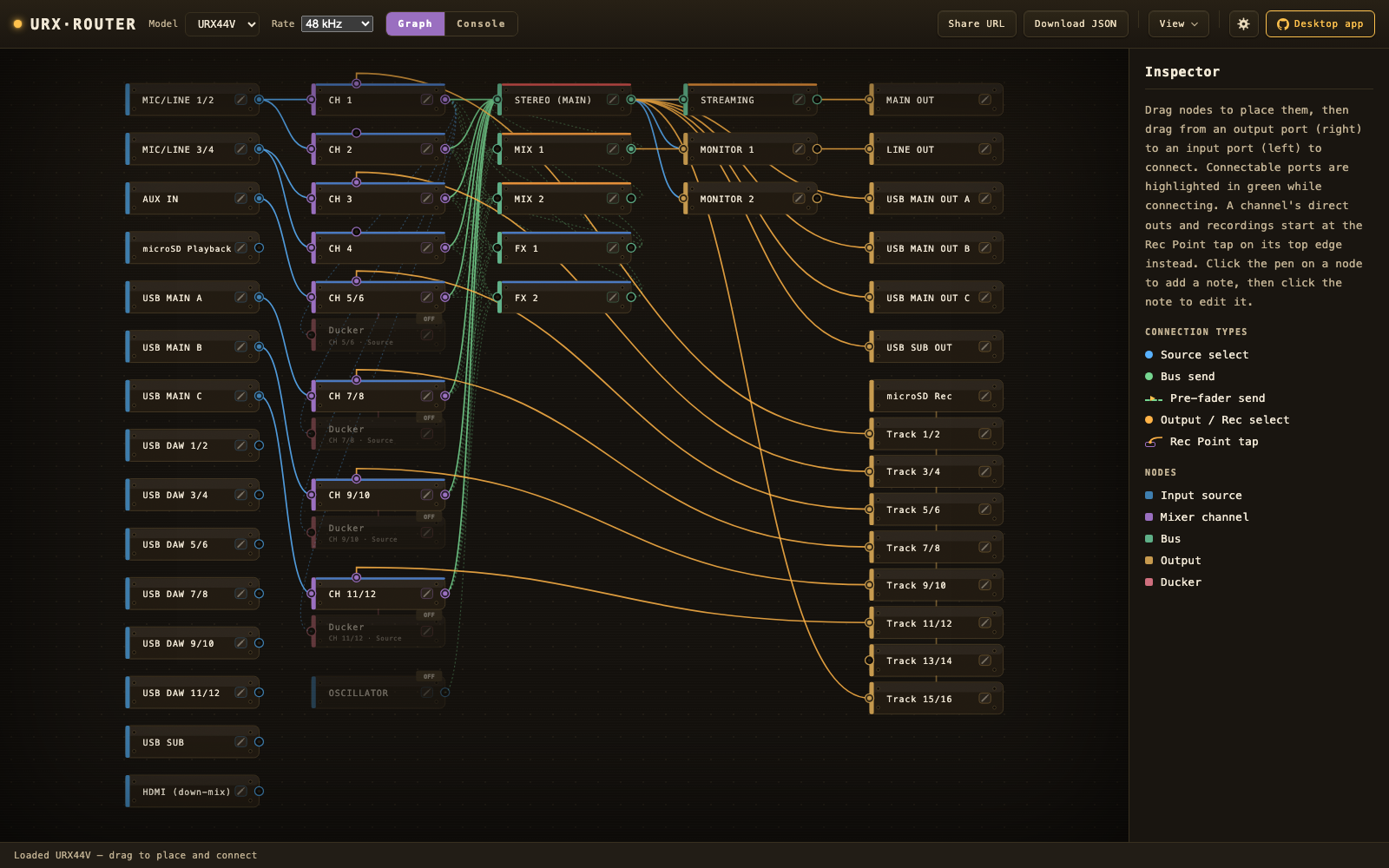Add a note to Track 15/16
1389x868 pixels.
tap(984, 699)
